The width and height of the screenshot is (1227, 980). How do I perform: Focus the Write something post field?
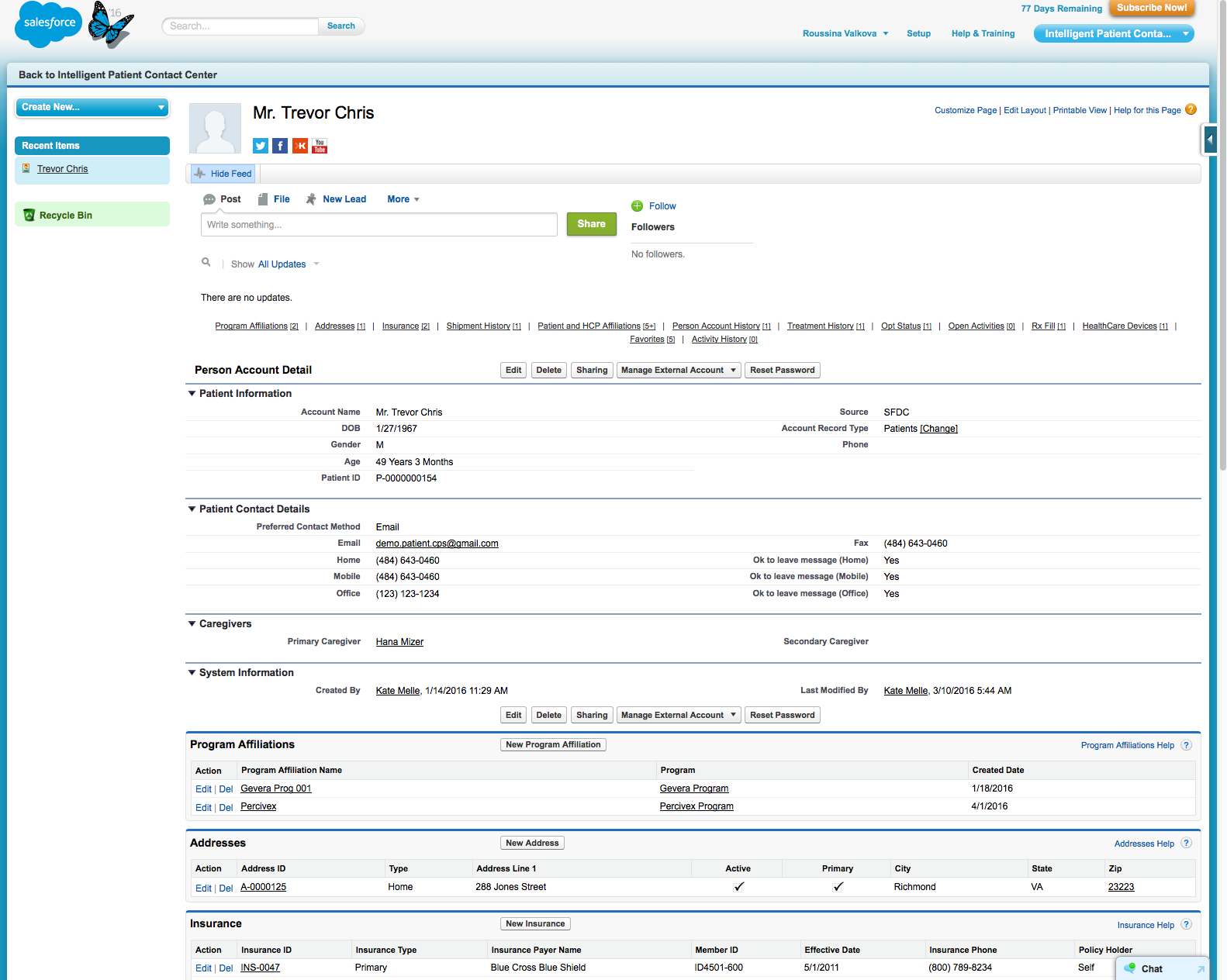pos(378,225)
